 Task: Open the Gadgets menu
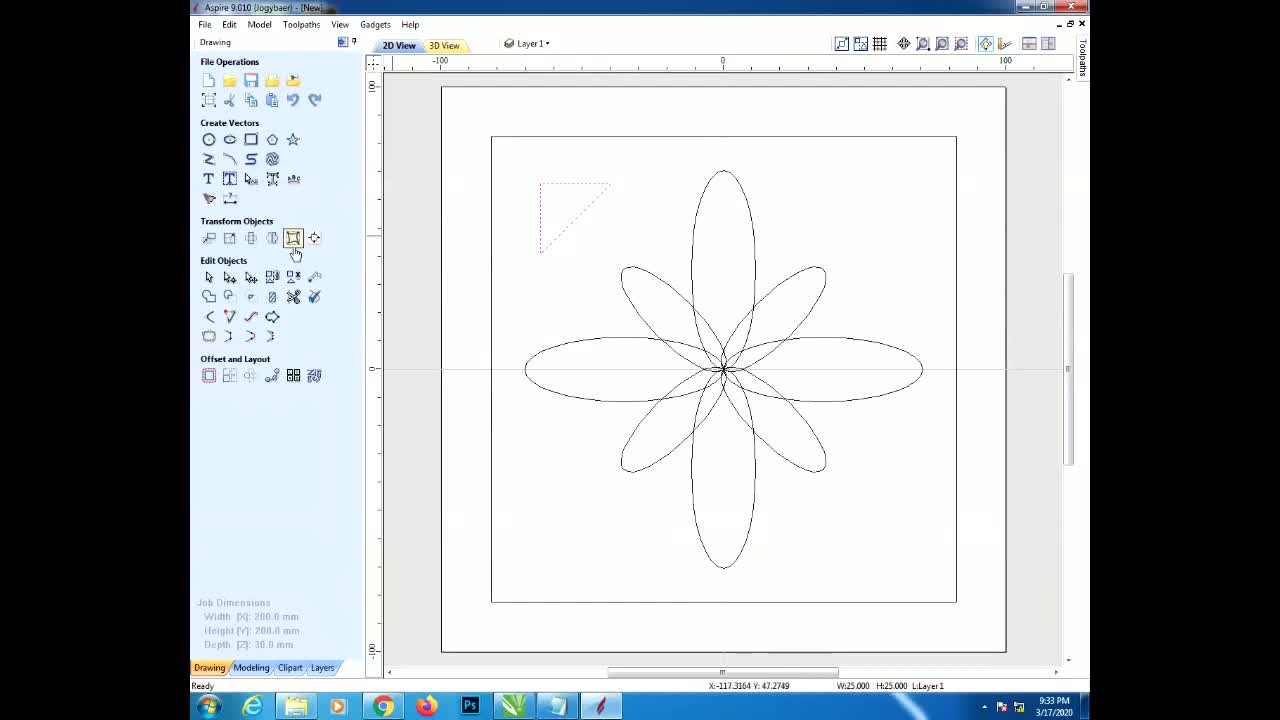(x=375, y=25)
